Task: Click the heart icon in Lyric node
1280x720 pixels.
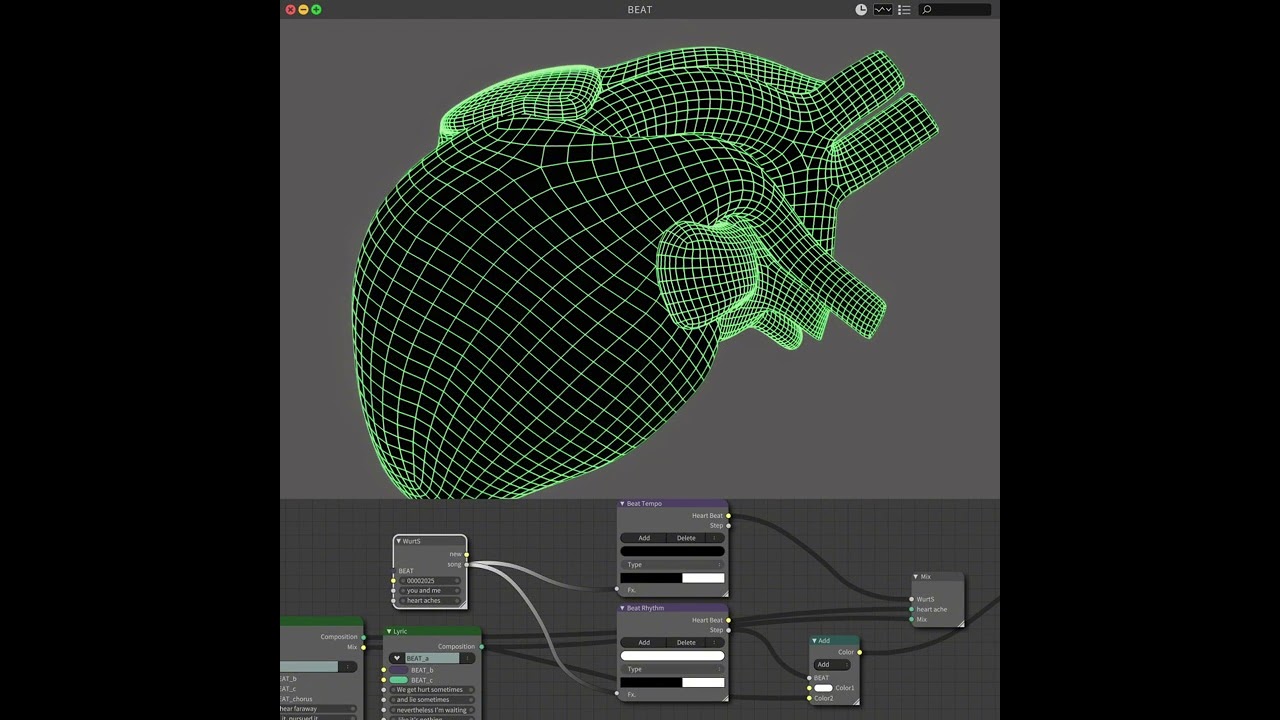Action: 397,658
